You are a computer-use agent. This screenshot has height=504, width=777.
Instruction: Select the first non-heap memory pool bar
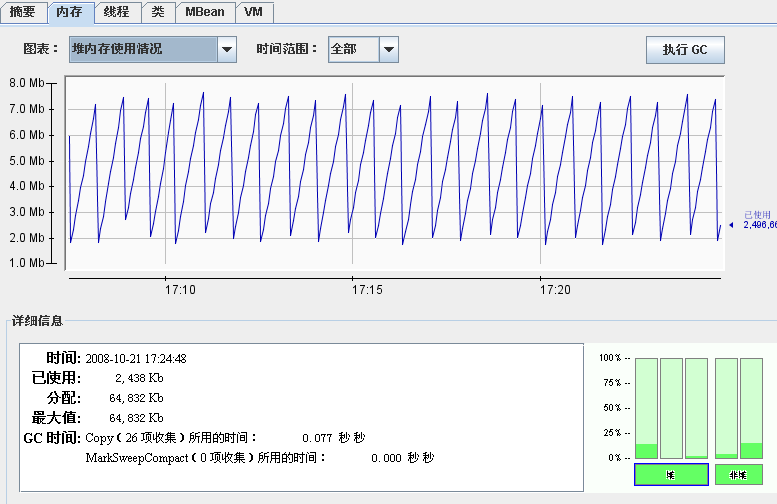tap(727, 408)
